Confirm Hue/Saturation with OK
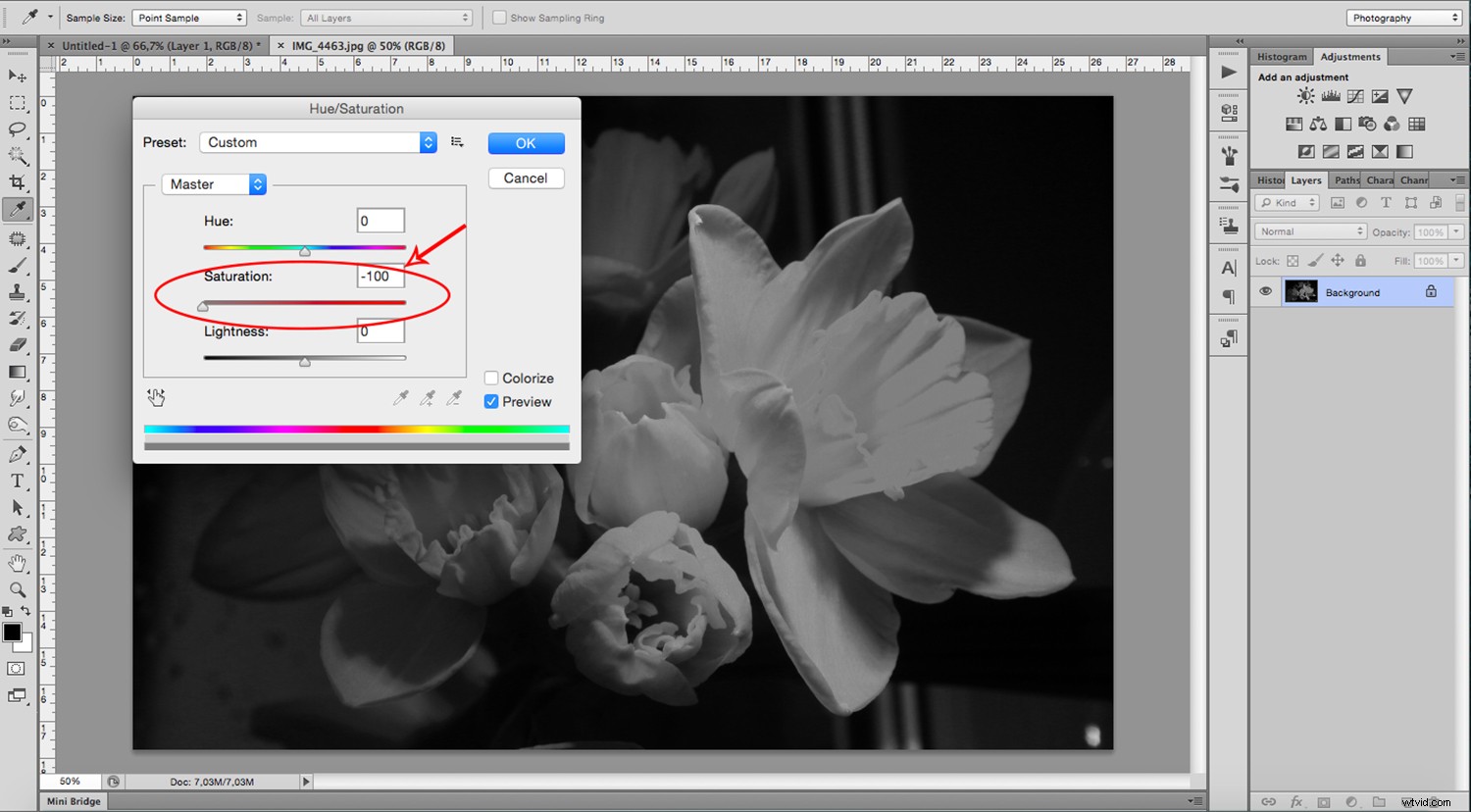The image size is (1471, 812). click(x=526, y=143)
